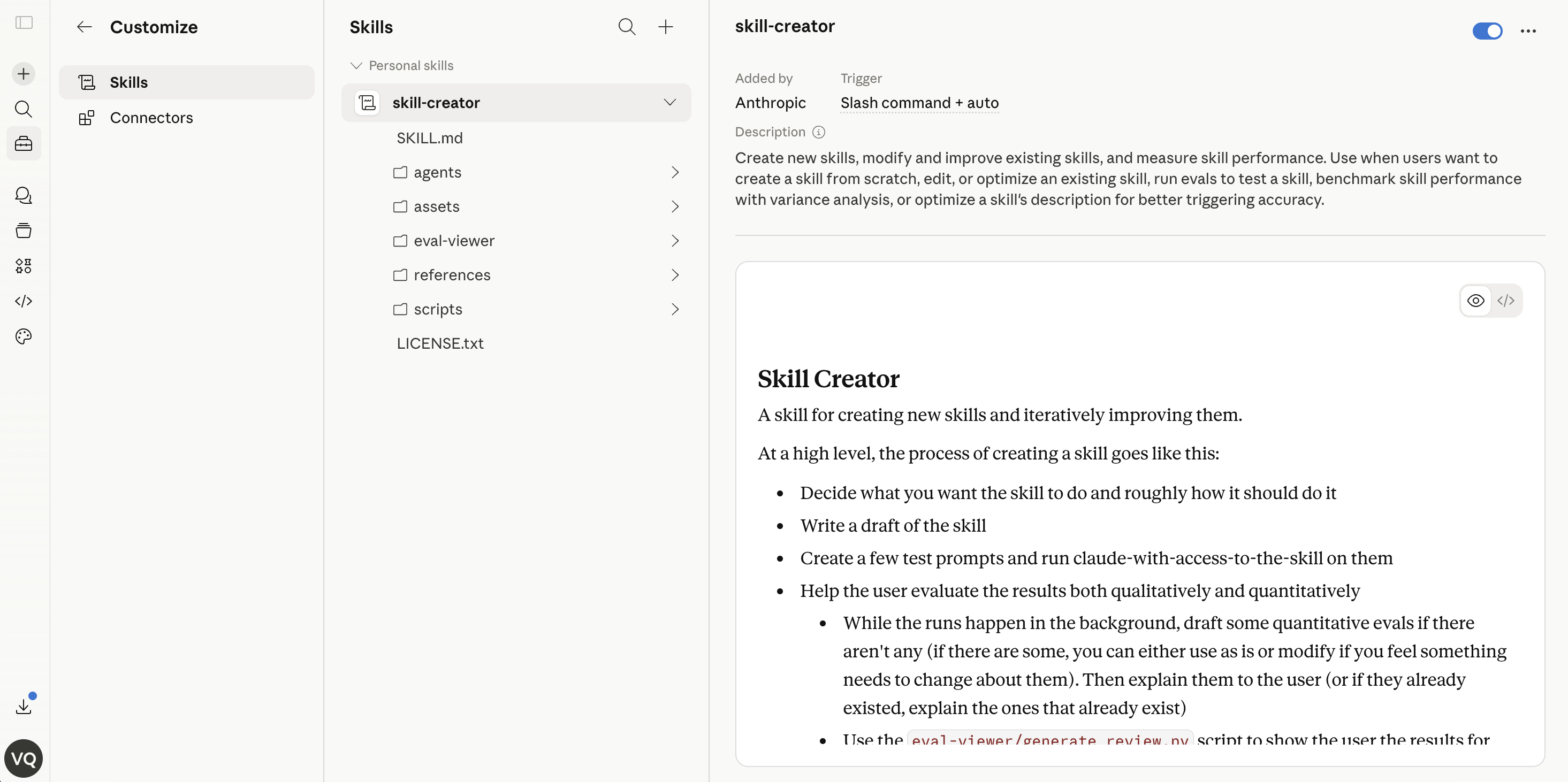The width and height of the screenshot is (1568, 782).
Task: Select the Skills menu item
Action: [128, 82]
